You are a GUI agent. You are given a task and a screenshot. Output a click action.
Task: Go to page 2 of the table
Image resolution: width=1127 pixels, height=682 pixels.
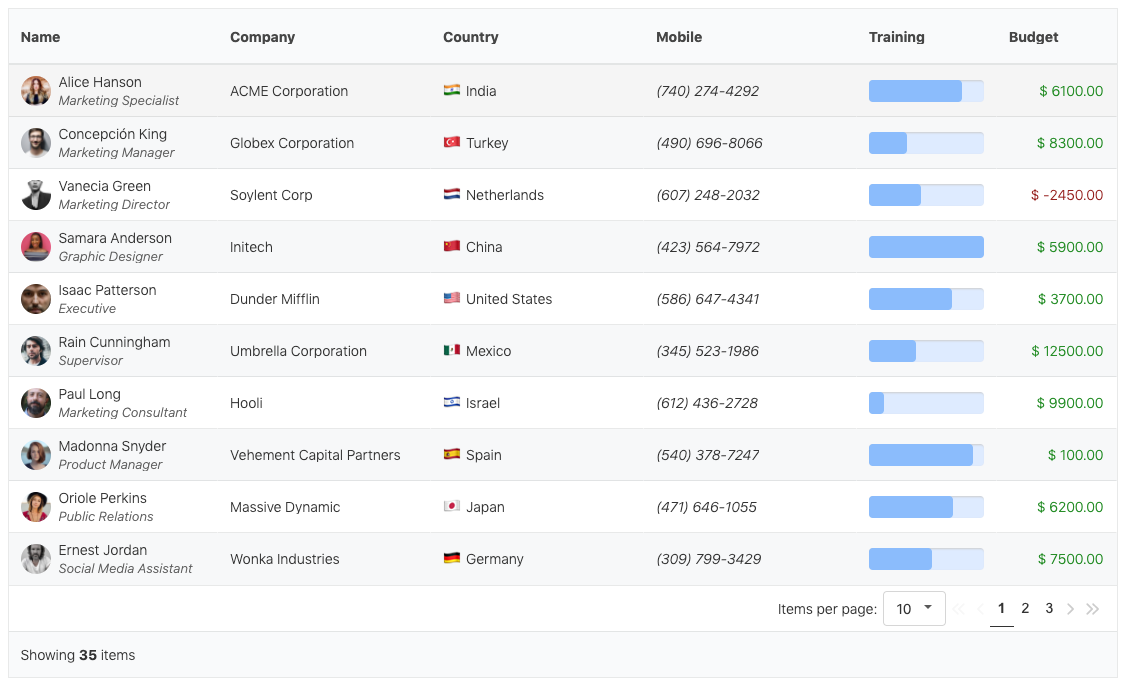1025,607
